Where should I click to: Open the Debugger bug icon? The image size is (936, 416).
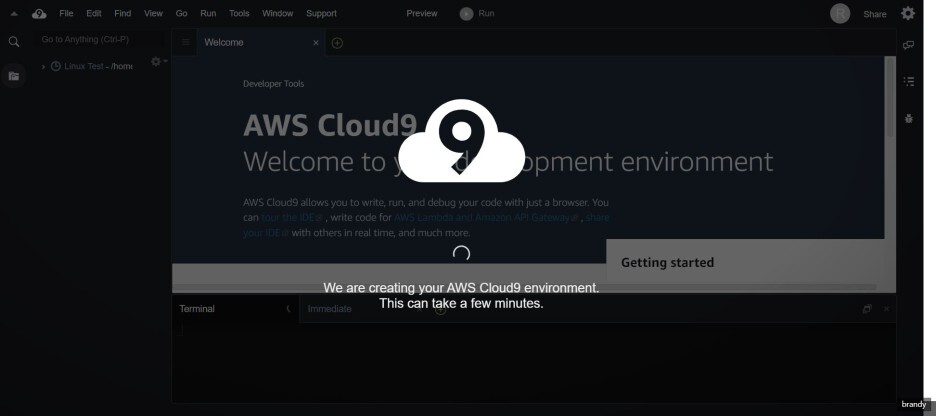pos(909,119)
